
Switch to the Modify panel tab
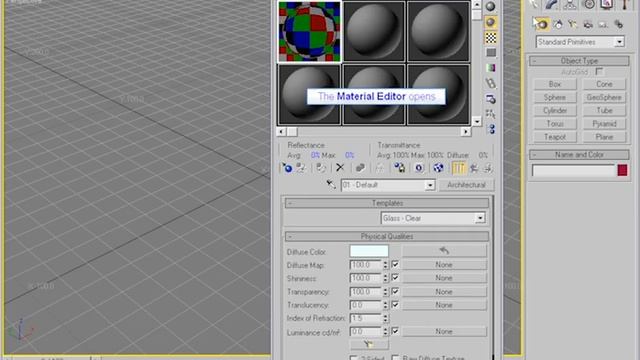point(552,4)
